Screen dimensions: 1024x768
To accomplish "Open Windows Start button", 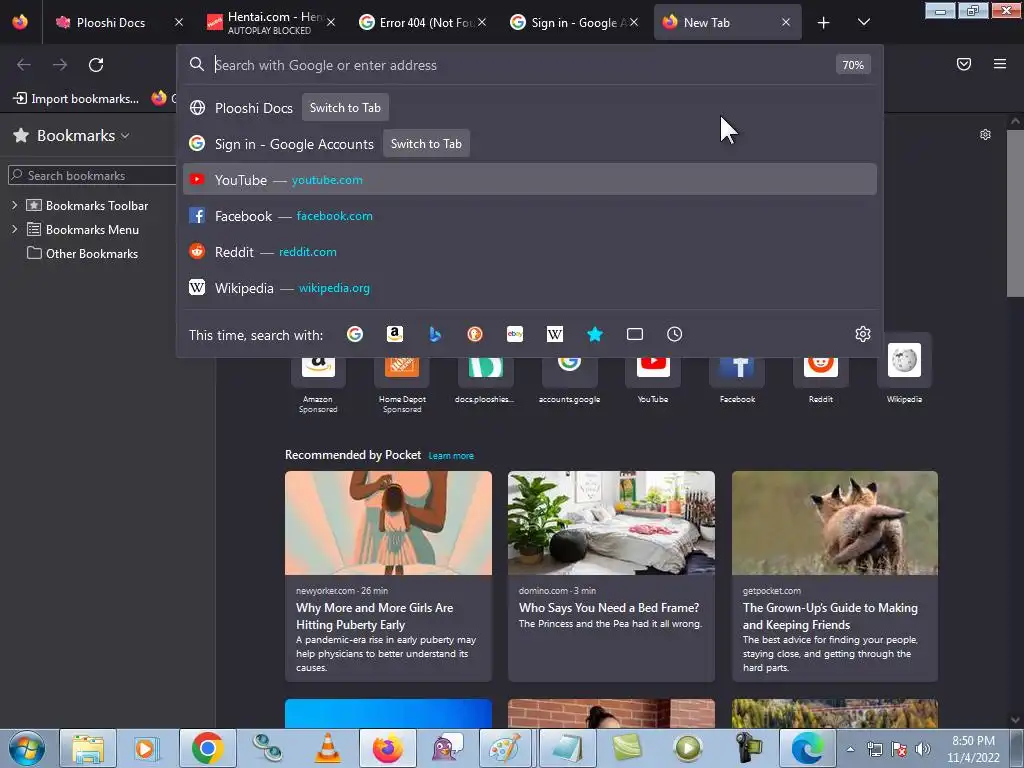I will point(26,748).
